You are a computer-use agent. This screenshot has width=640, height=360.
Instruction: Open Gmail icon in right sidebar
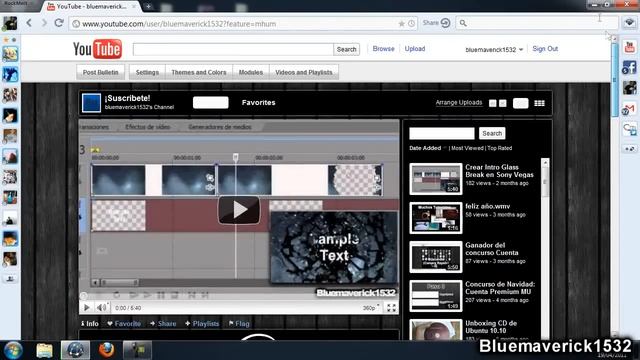[629, 109]
